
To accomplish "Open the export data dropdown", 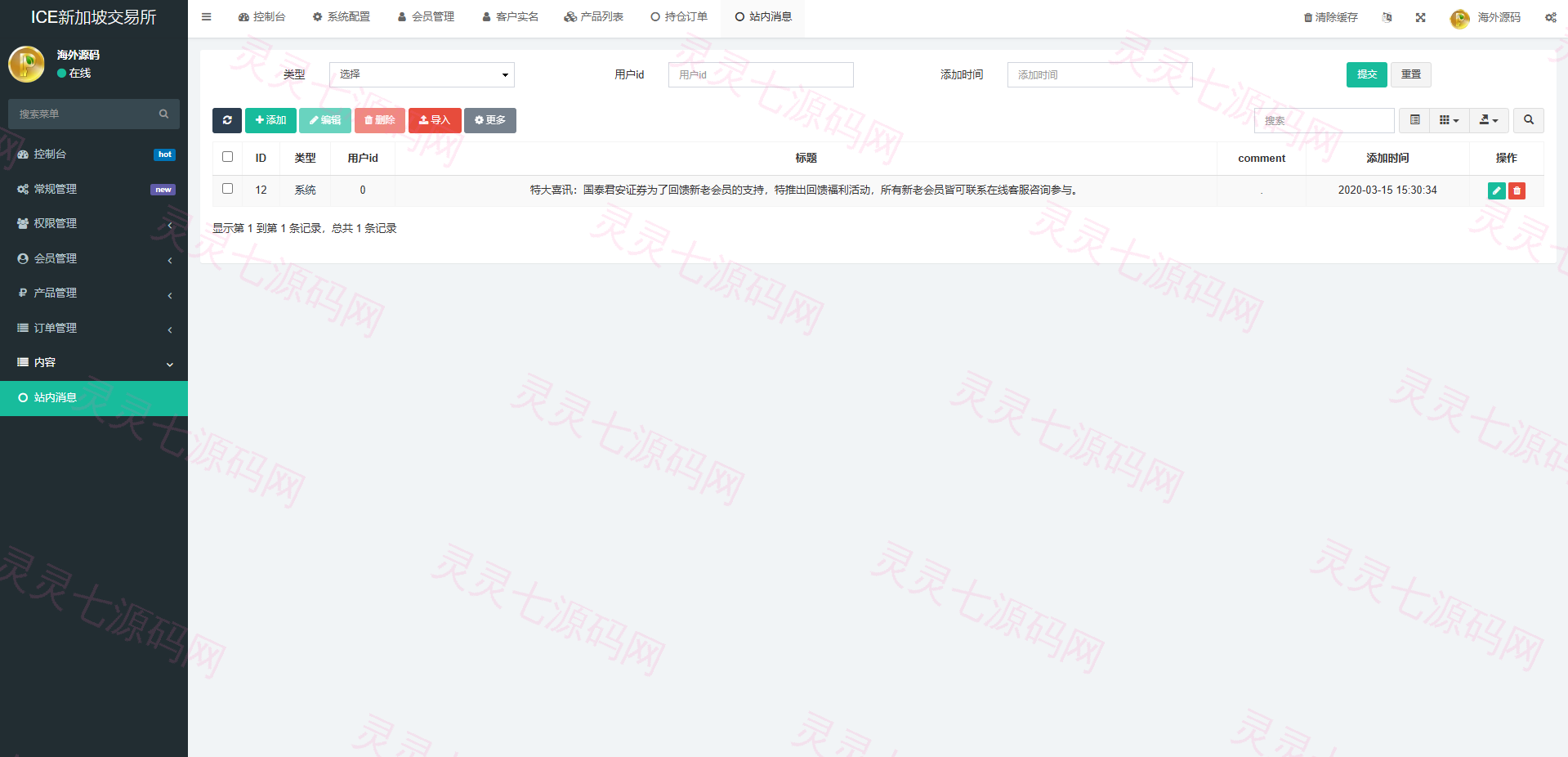I will click(x=1489, y=120).
